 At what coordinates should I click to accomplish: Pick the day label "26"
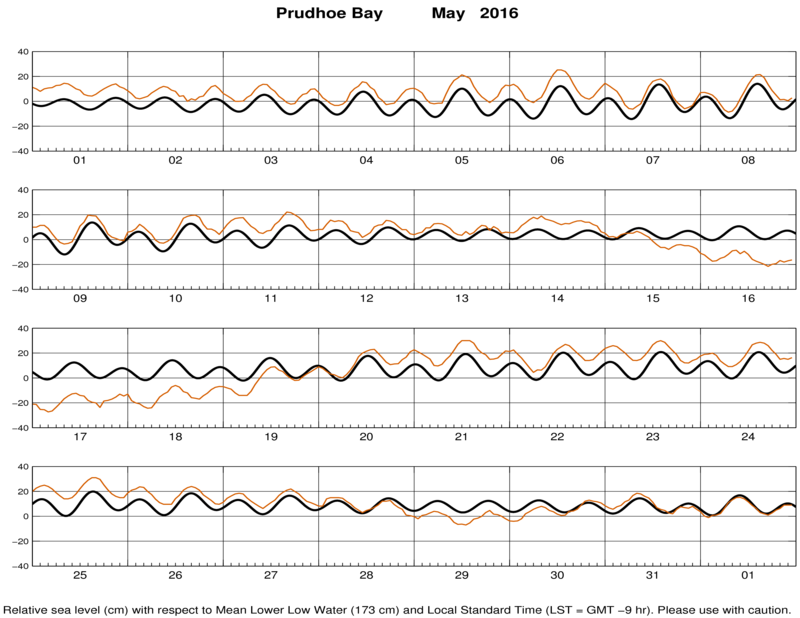click(x=176, y=575)
